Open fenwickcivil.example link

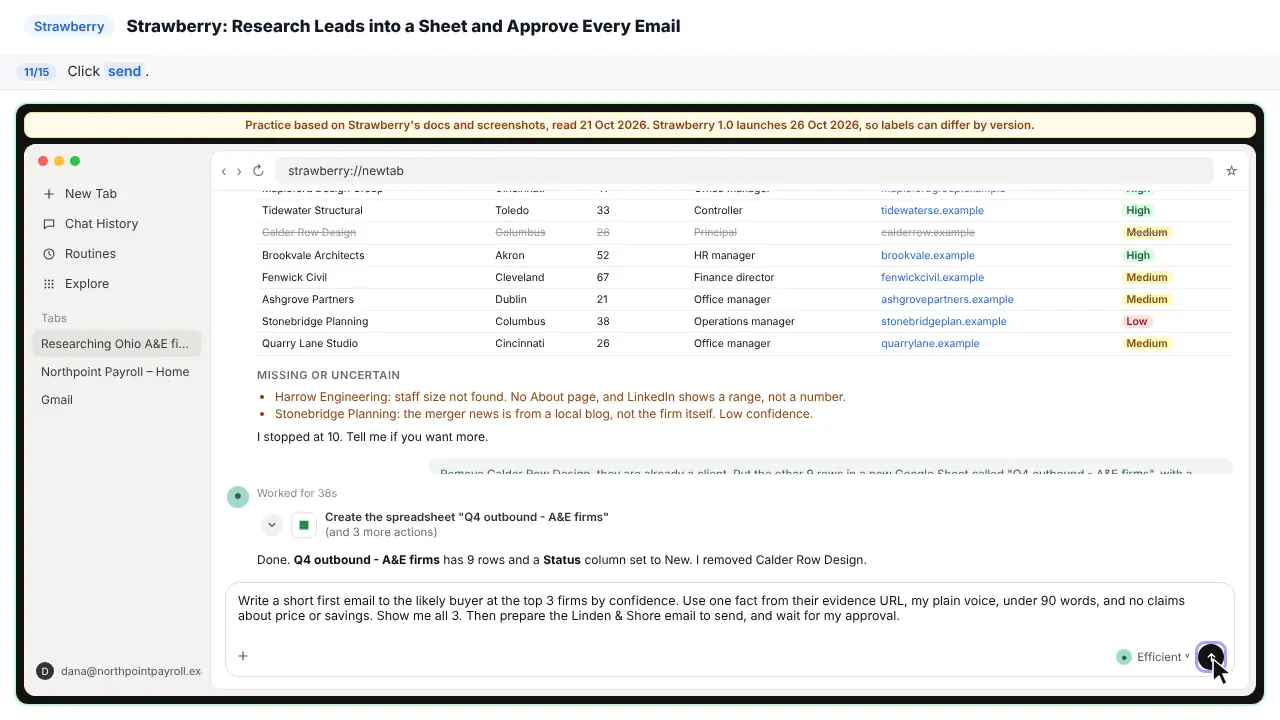tap(932, 277)
